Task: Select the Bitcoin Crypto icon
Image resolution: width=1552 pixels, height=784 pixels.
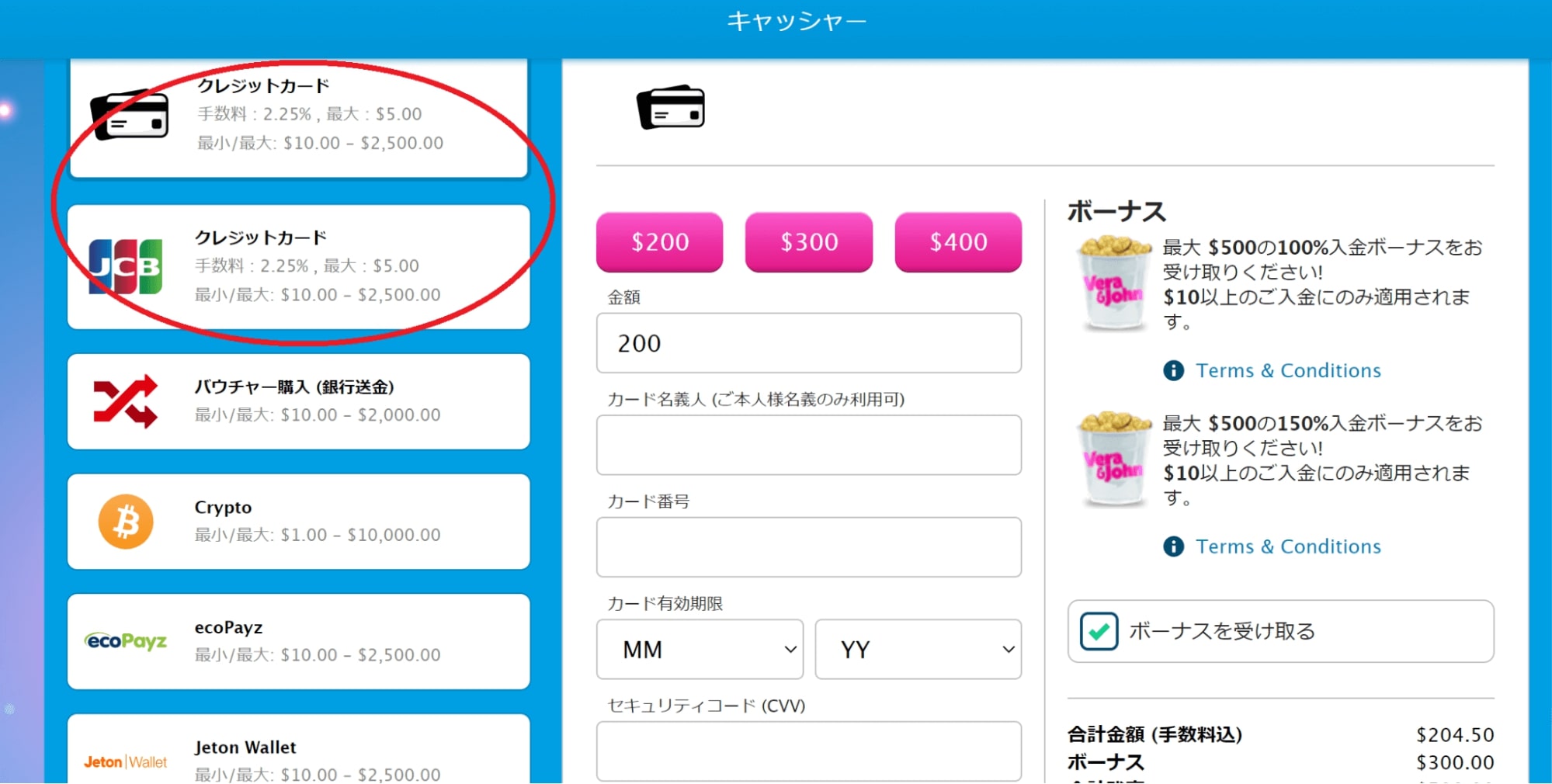Action: [x=126, y=522]
